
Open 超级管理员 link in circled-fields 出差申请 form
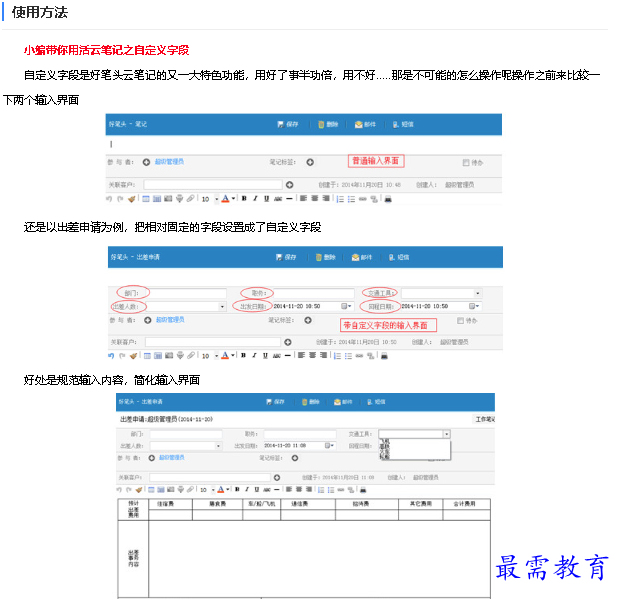click(170, 320)
